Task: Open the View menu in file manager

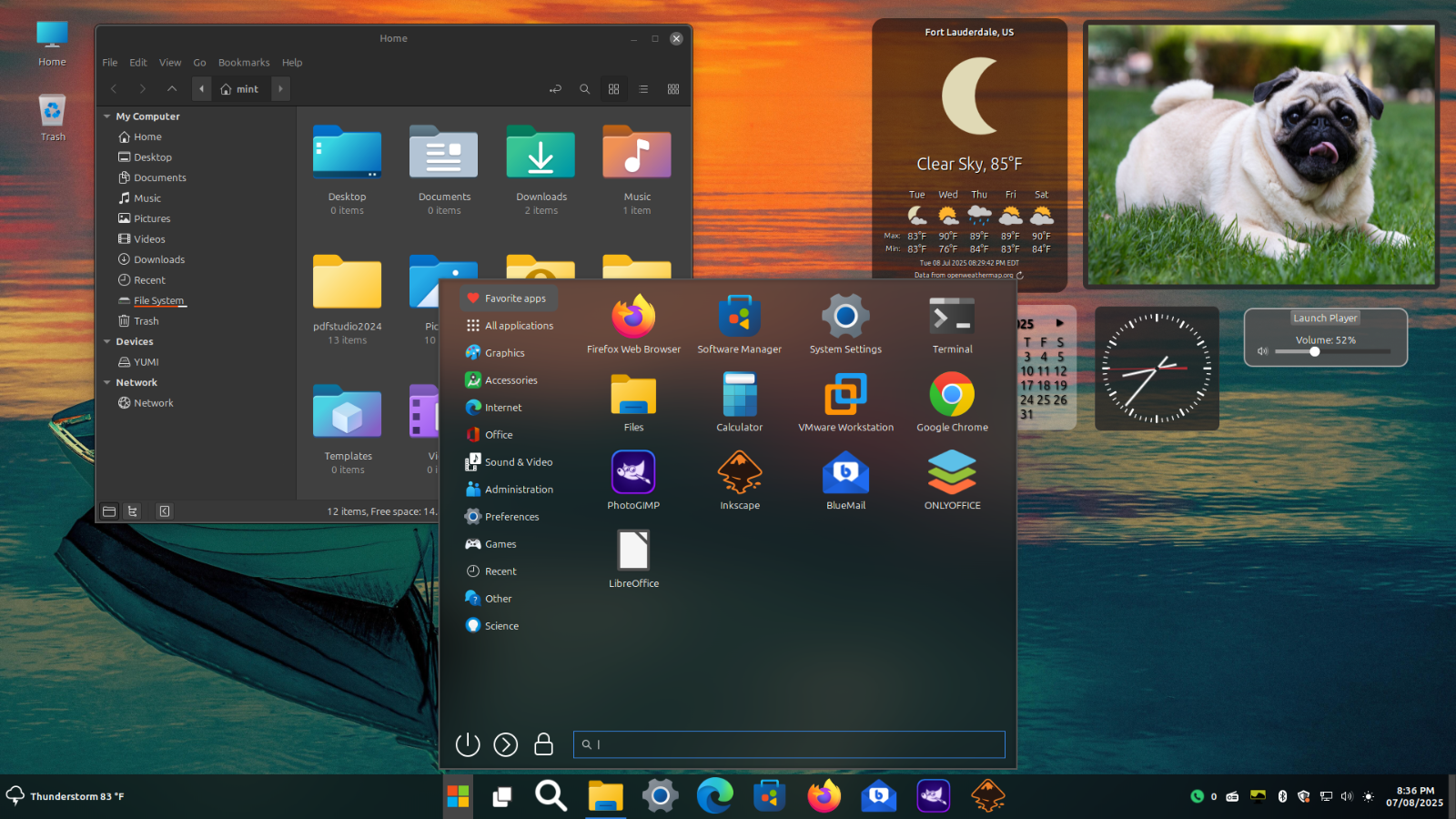Action: pos(170,63)
